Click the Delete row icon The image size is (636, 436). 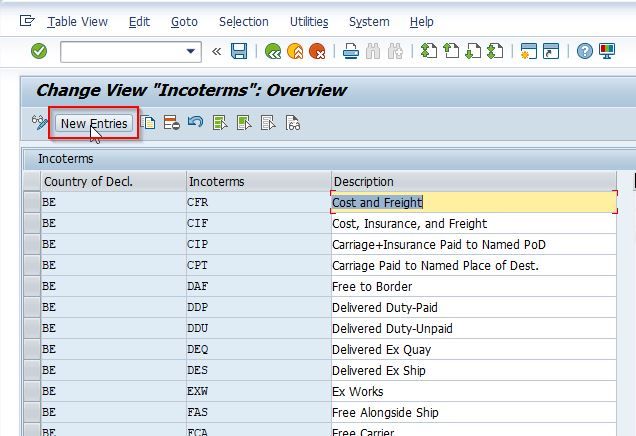172,122
